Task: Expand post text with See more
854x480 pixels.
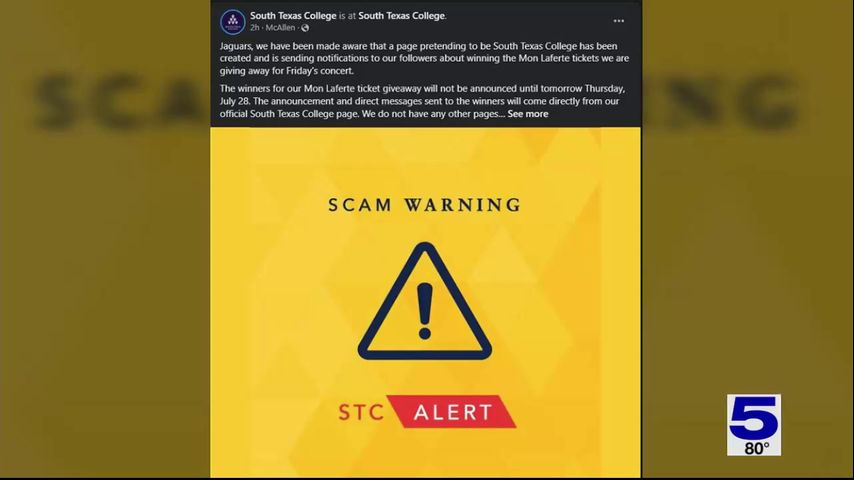Action: point(528,114)
